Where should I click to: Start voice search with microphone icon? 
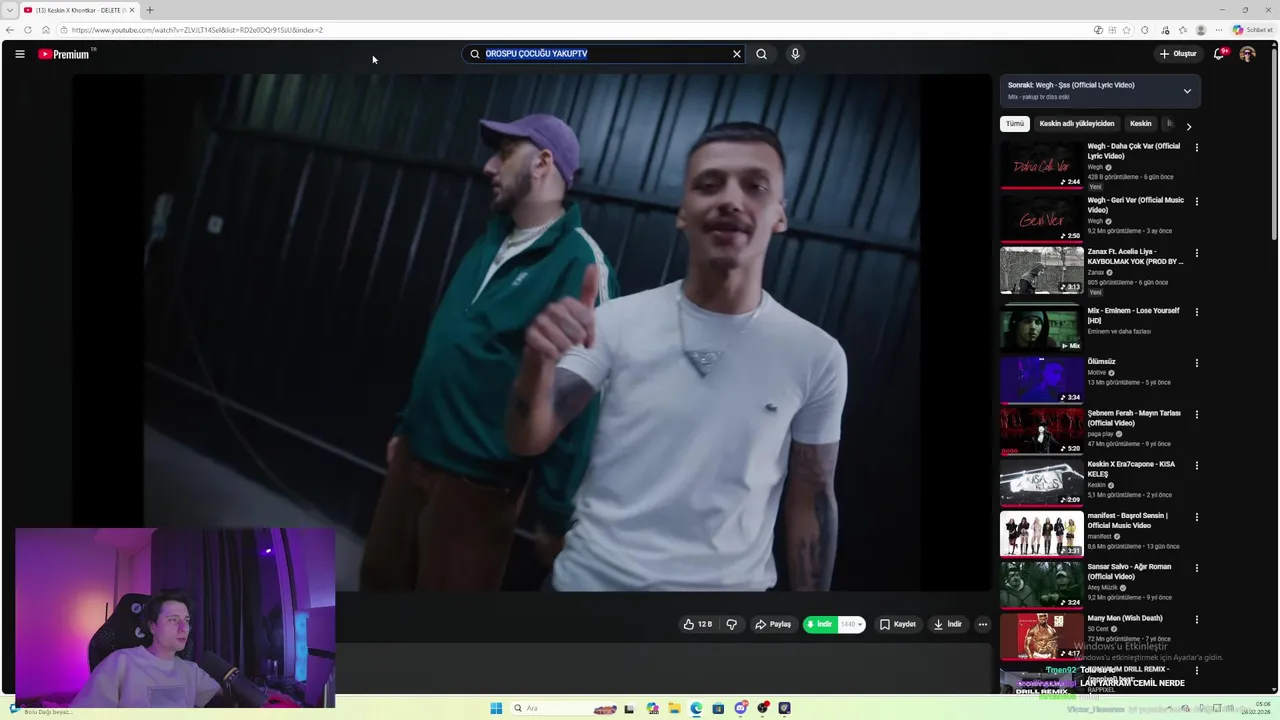[795, 54]
